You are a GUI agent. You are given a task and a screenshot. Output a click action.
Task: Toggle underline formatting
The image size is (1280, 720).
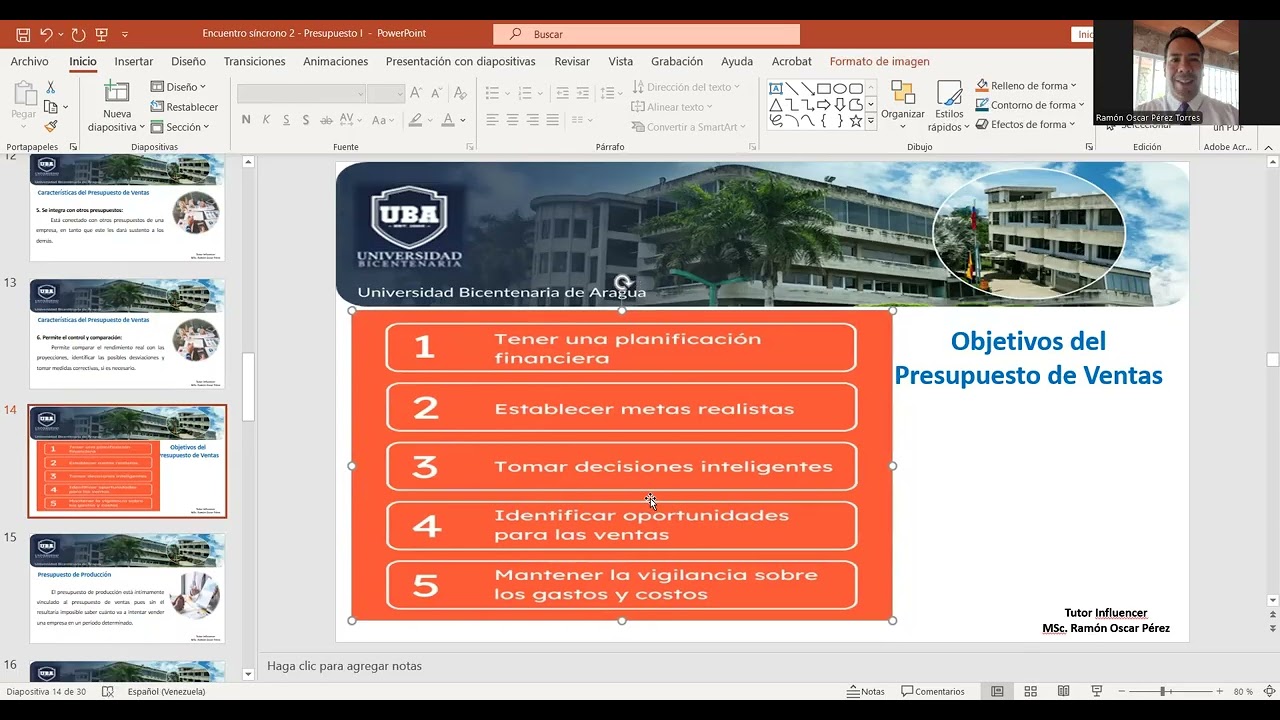coord(286,120)
